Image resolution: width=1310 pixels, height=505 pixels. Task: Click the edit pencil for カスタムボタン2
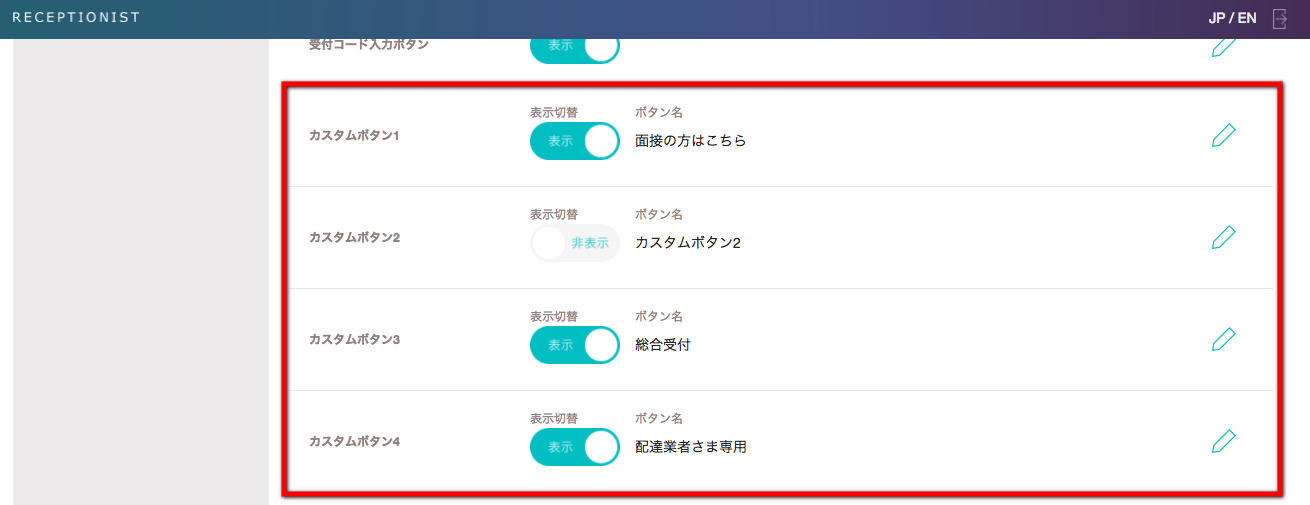(1223, 238)
